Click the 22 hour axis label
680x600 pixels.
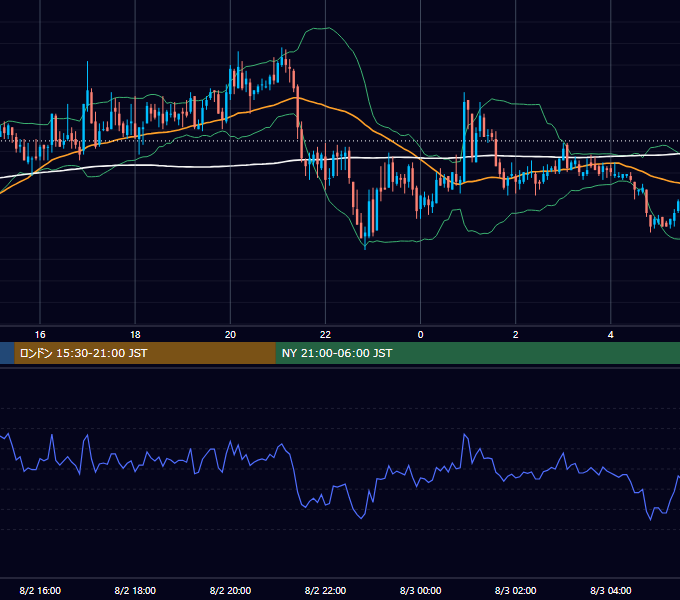pos(325,335)
